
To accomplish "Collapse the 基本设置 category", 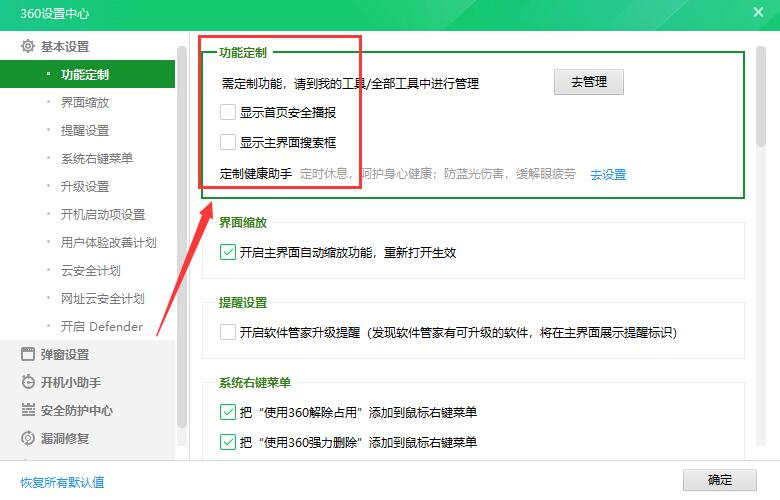I will (65, 46).
